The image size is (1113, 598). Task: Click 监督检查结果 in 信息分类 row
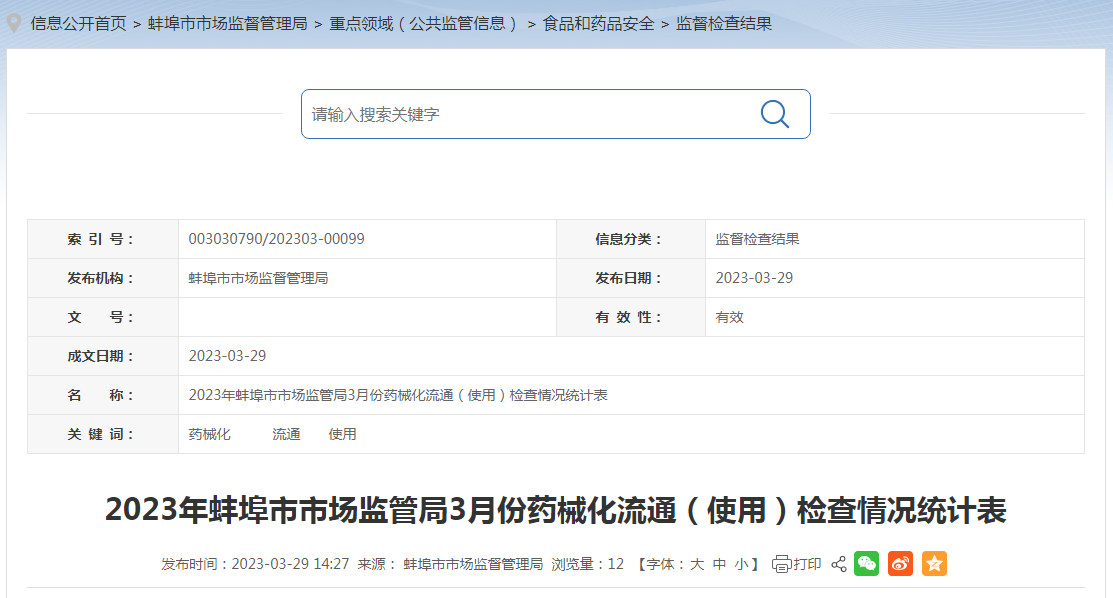pos(757,239)
